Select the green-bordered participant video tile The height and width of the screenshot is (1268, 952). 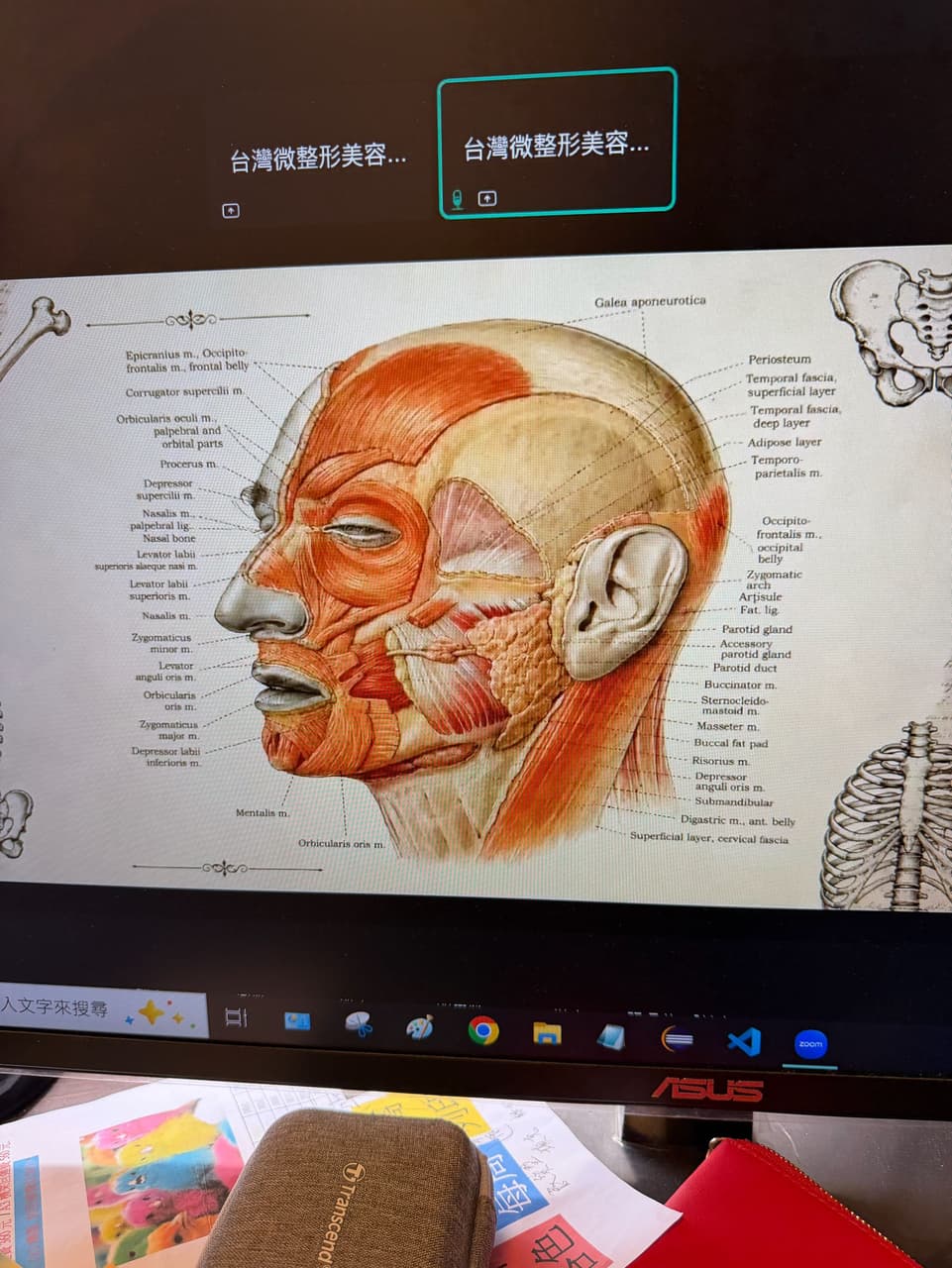[558, 142]
